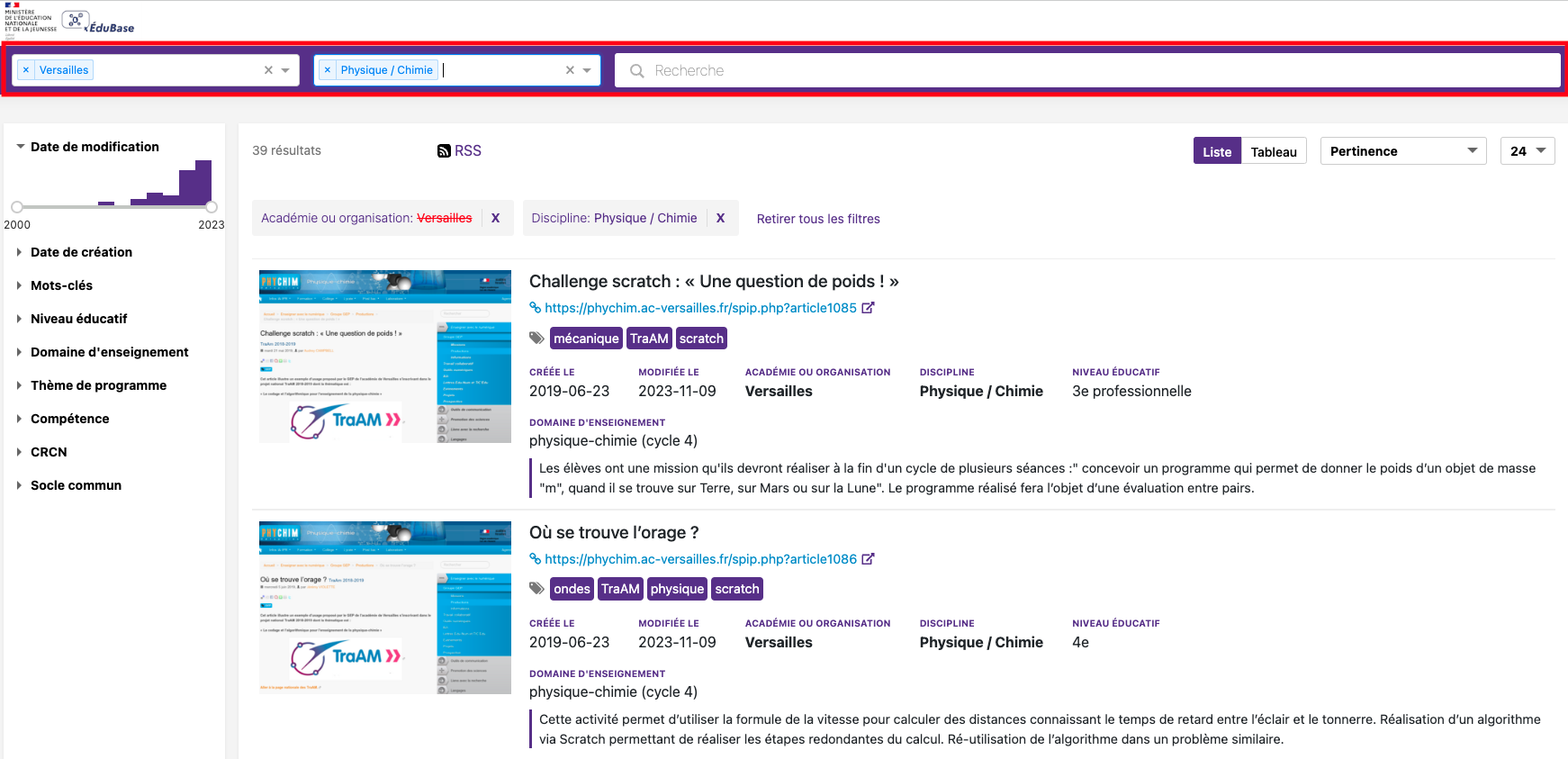The width and height of the screenshot is (1568, 759).
Task: Expand the Mots-clés filter section
Action: click(61, 285)
